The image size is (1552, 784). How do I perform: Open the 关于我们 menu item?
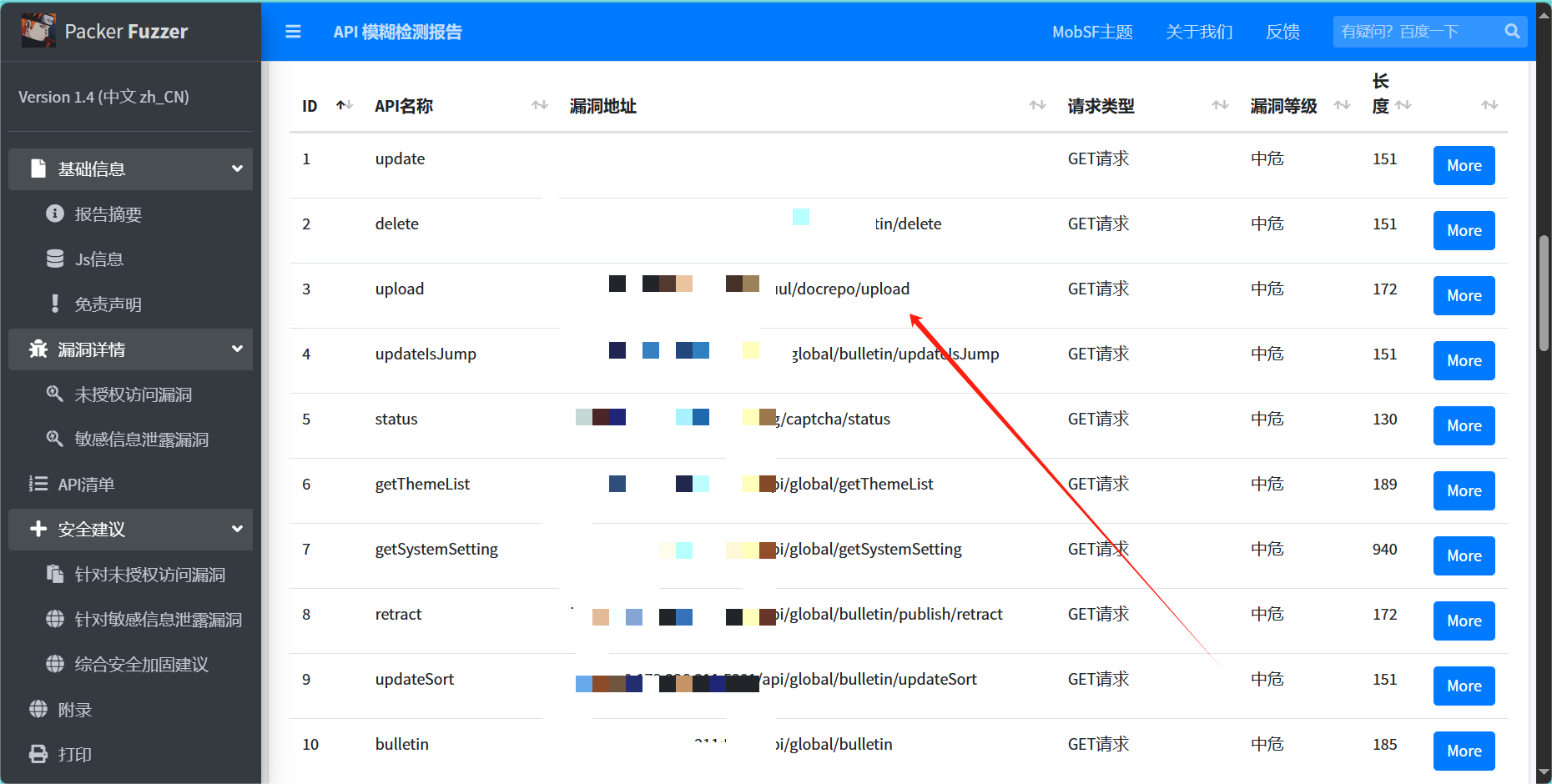1199,32
